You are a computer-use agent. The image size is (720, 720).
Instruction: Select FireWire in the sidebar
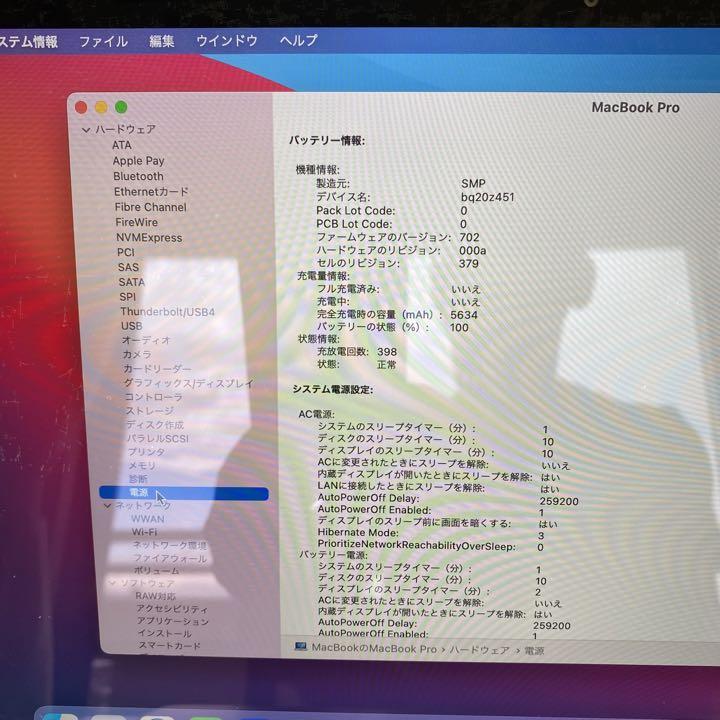[137, 222]
